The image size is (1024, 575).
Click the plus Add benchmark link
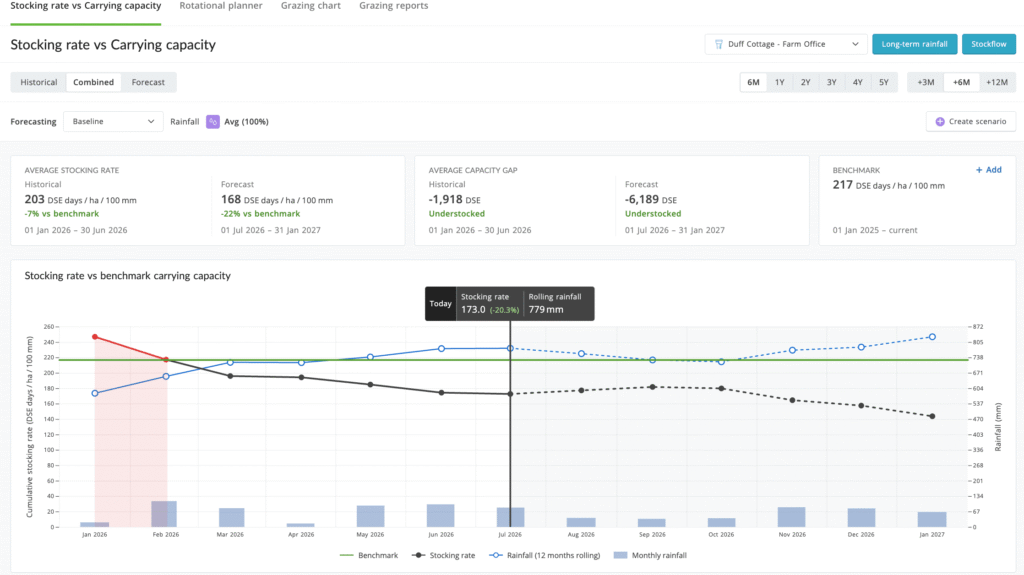988,170
